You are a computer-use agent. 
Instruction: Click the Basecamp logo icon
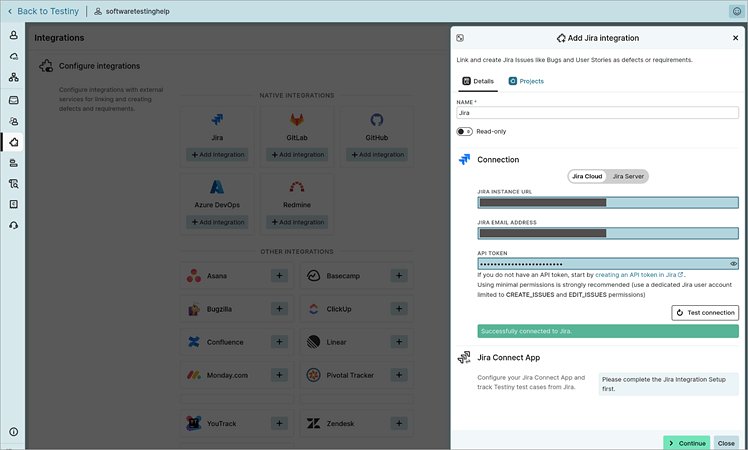point(313,276)
